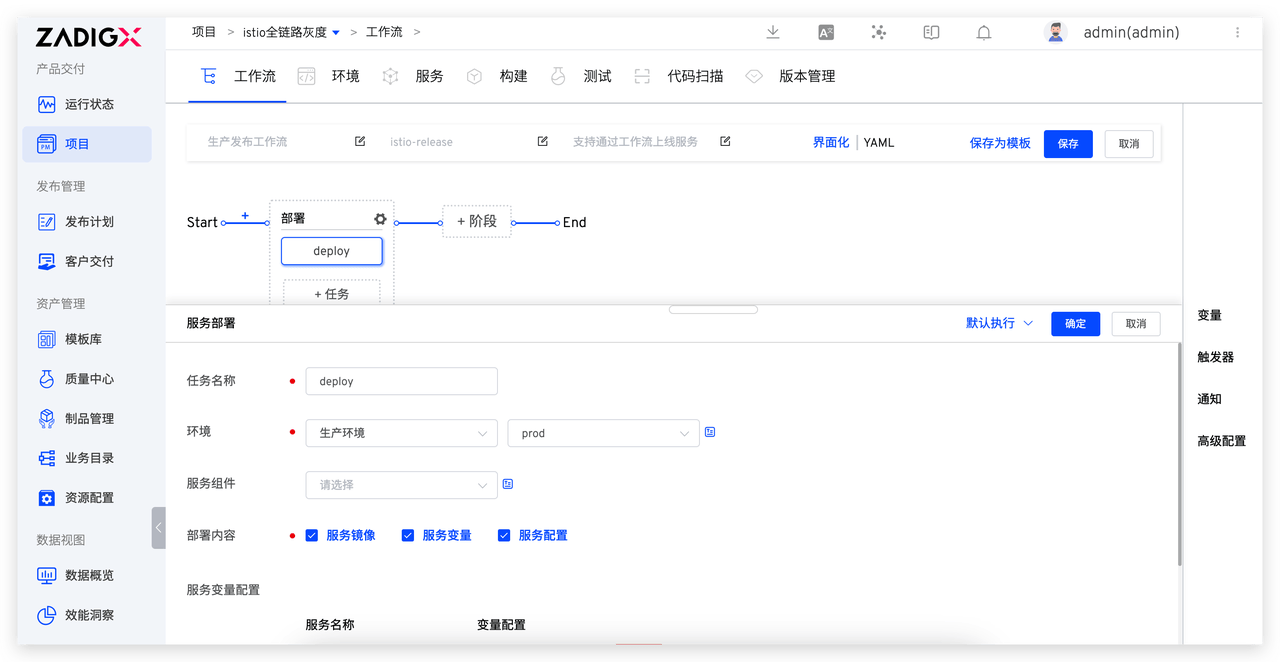Open the language switcher icon in the header
Viewport: 1280px width, 662px height.
pos(825,32)
